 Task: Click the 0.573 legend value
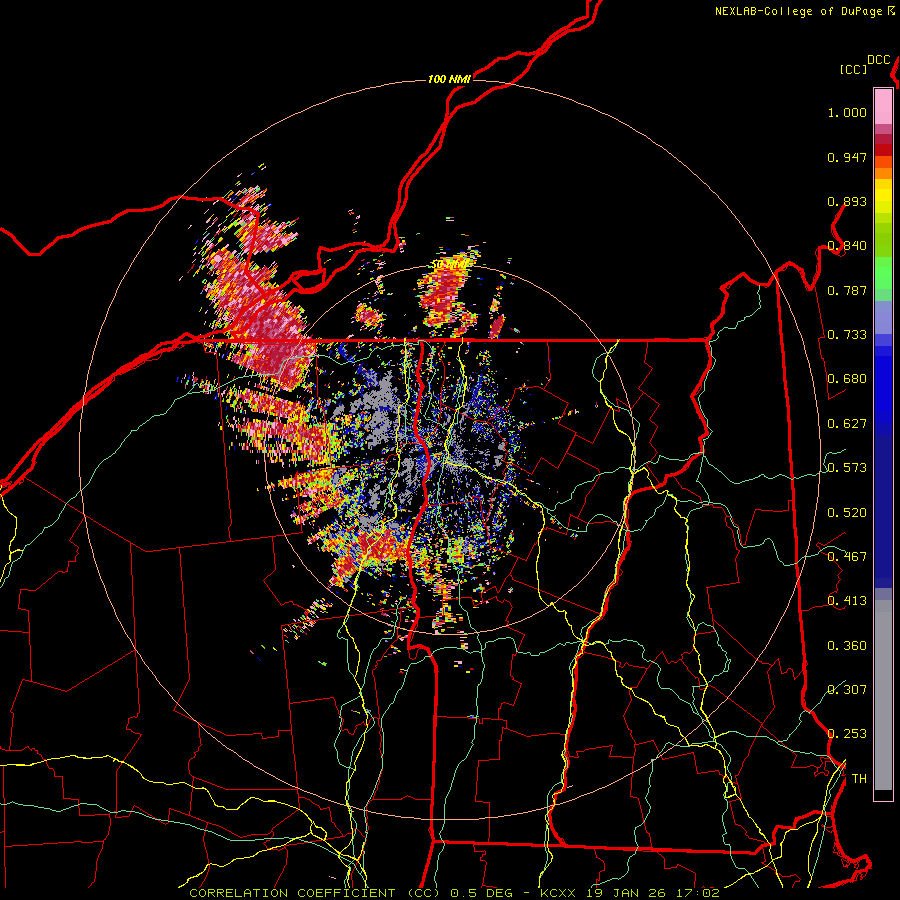coord(847,468)
